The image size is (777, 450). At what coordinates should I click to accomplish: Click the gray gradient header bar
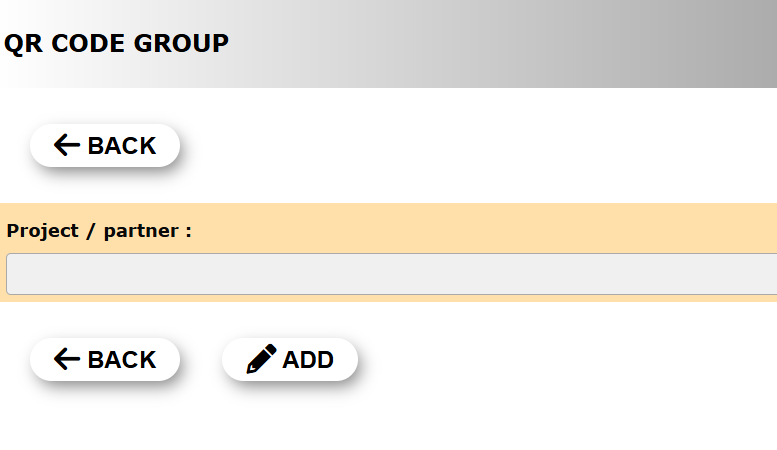pos(500,43)
